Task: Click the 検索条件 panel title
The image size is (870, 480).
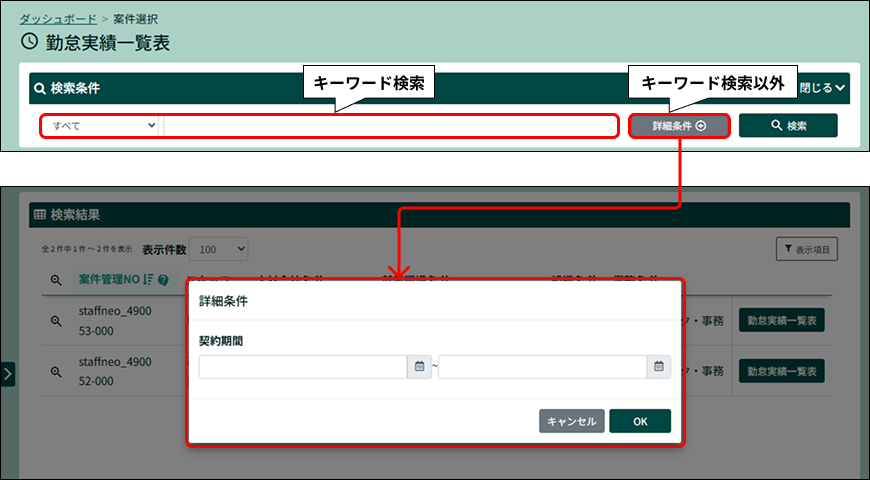Action: tap(75, 88)
